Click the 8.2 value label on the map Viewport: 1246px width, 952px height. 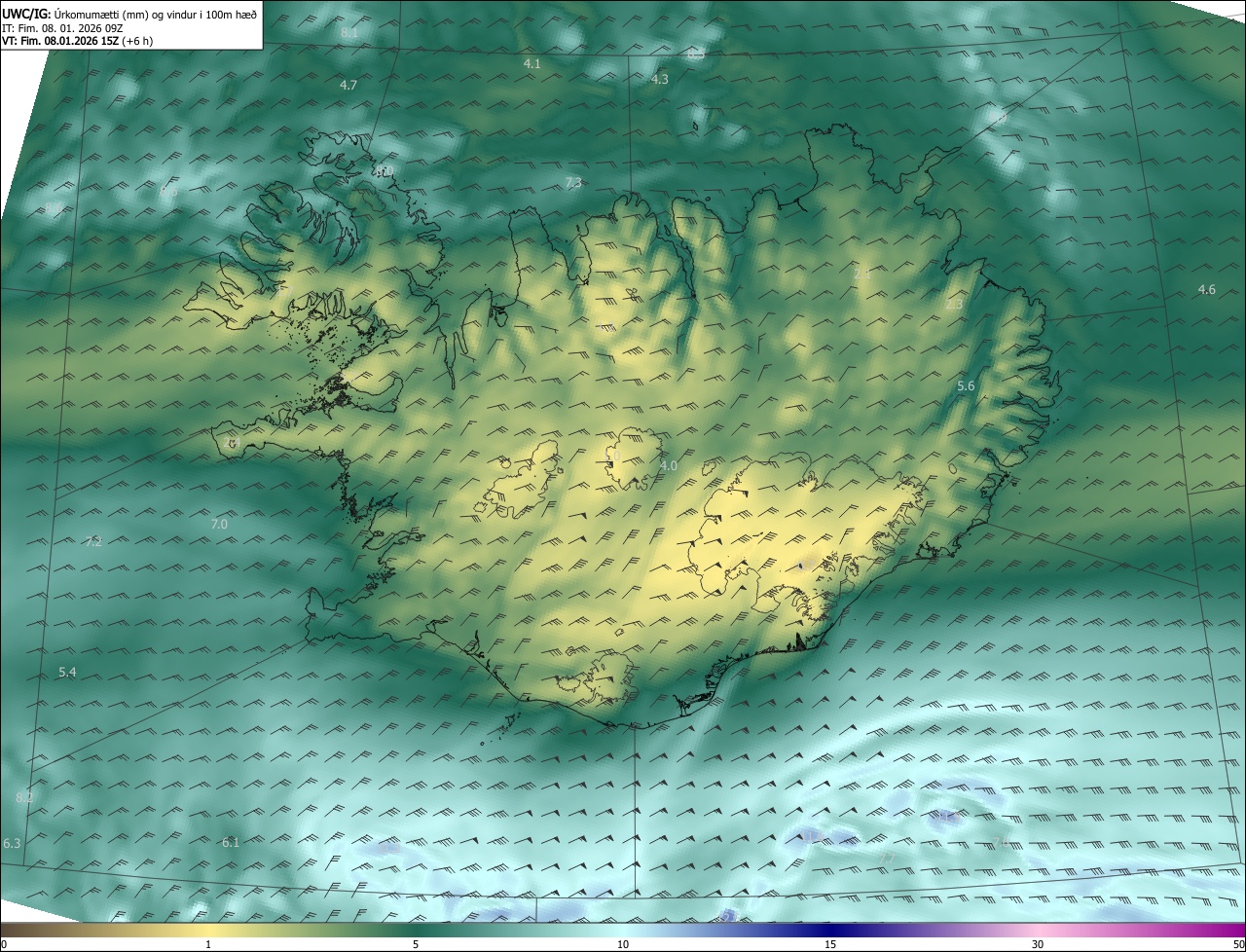[x=24, y=797]
